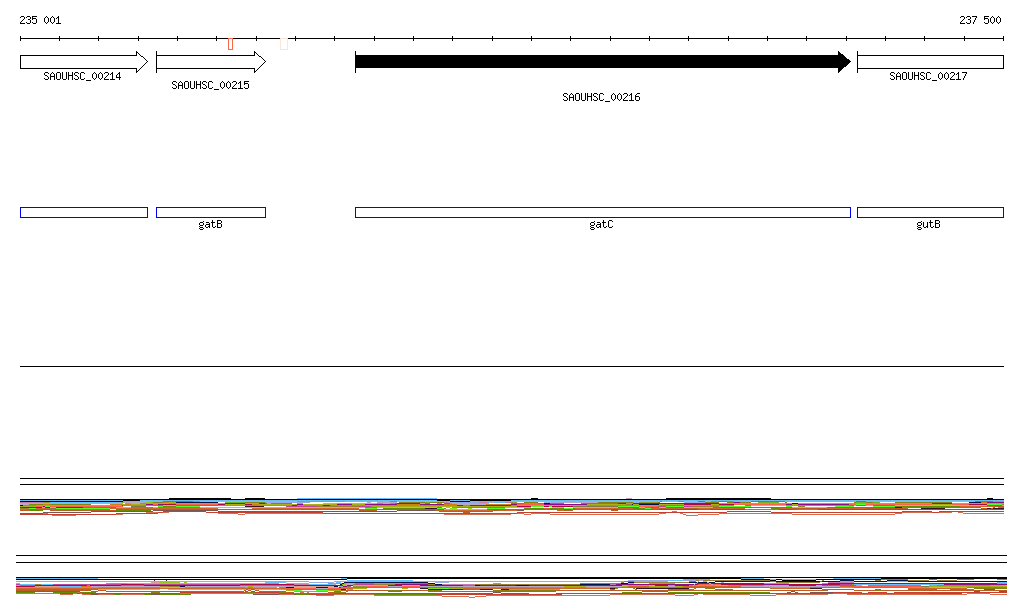Viewport: 1024px width, 611px height.
Task: Select the blue gatC feature box
Action: (603, 212)
